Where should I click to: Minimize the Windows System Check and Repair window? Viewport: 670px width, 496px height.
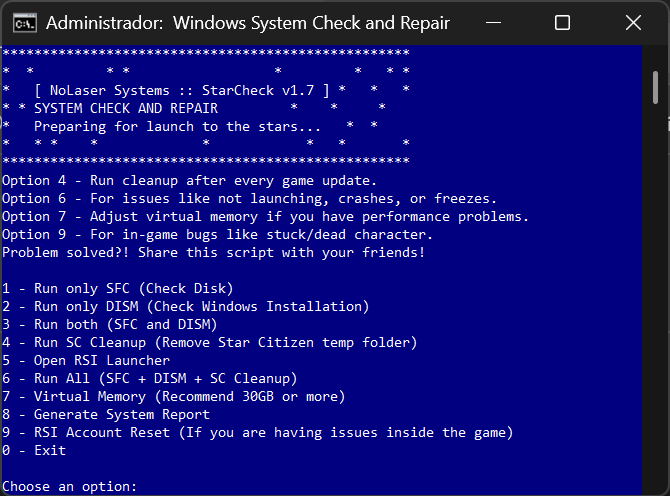[x=494, y=23]
